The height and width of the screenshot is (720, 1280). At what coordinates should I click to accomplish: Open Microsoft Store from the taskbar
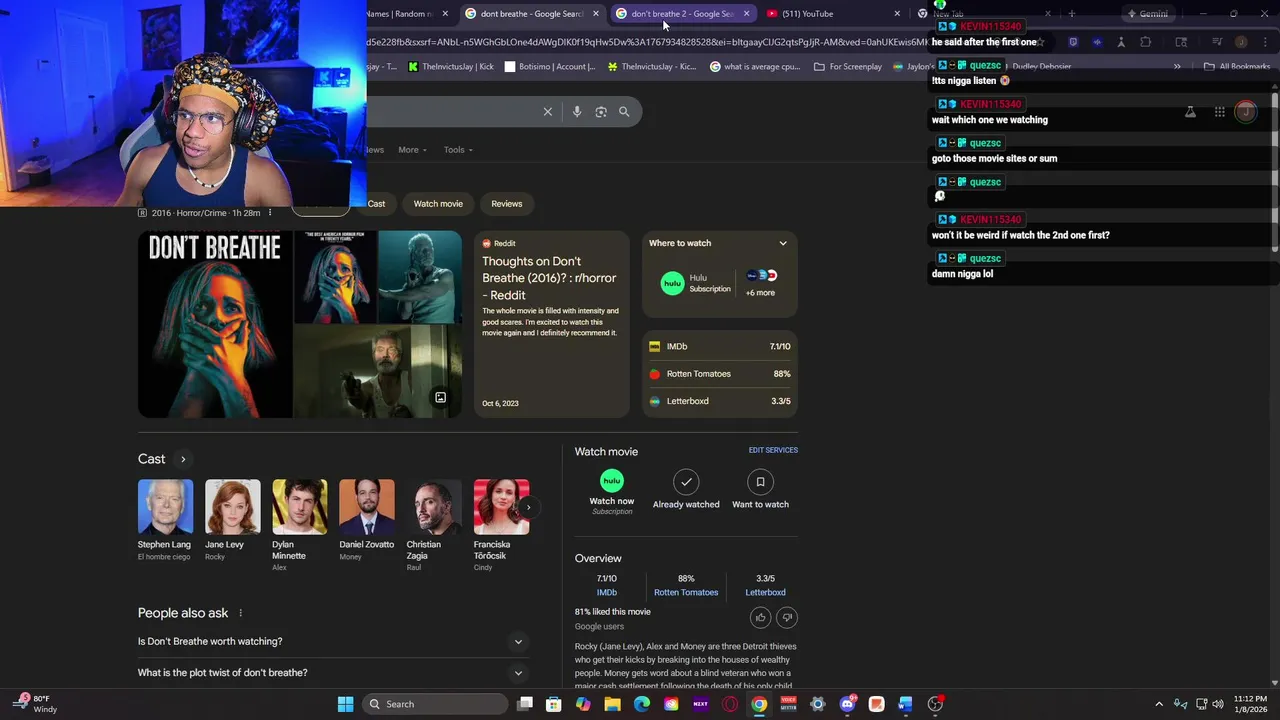click(554, 704)
